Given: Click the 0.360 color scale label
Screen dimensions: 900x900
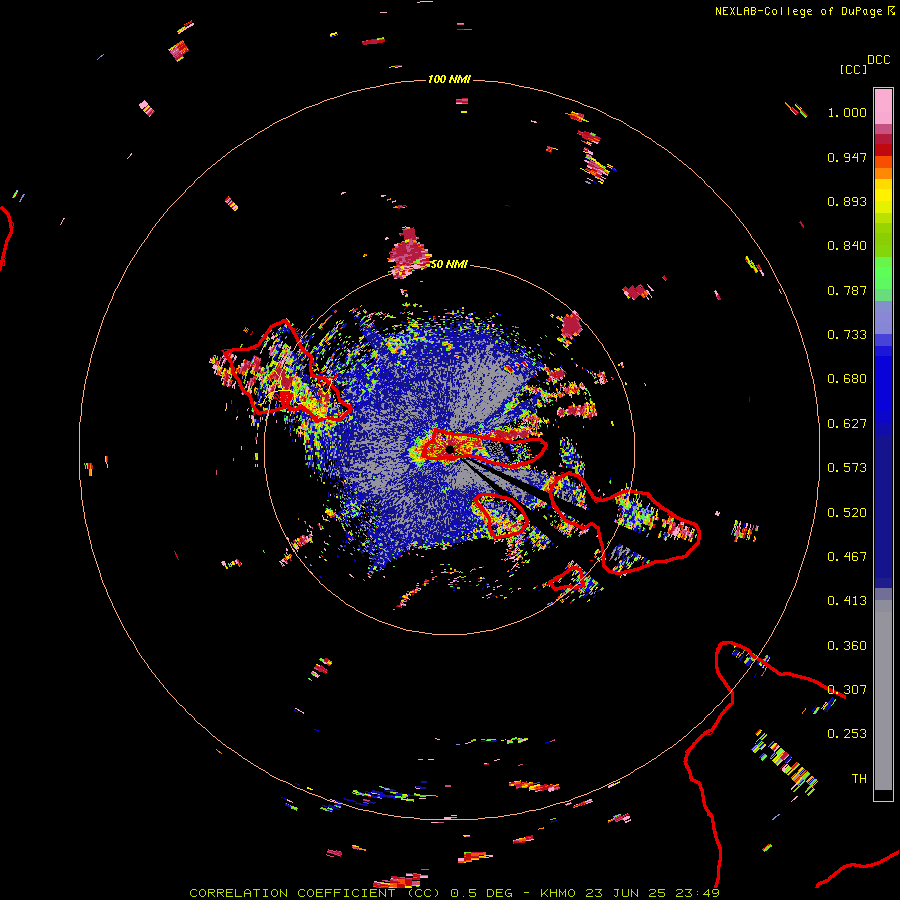Looking at the screenshot, I should click(847, 646).
